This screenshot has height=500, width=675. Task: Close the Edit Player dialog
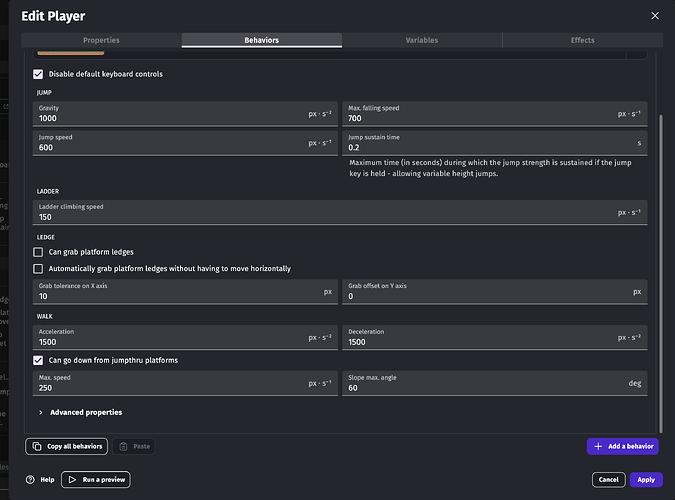point(655,16)
